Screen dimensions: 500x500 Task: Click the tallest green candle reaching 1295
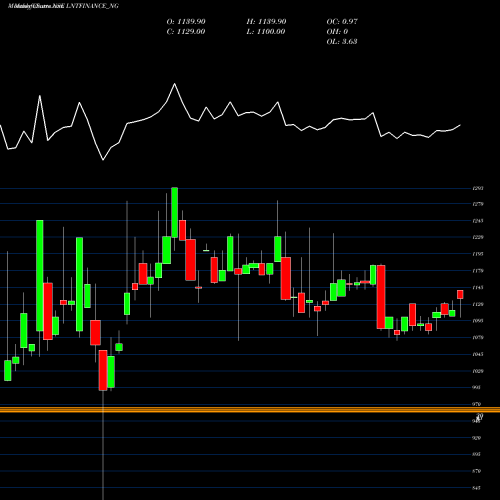pos(174,212)
